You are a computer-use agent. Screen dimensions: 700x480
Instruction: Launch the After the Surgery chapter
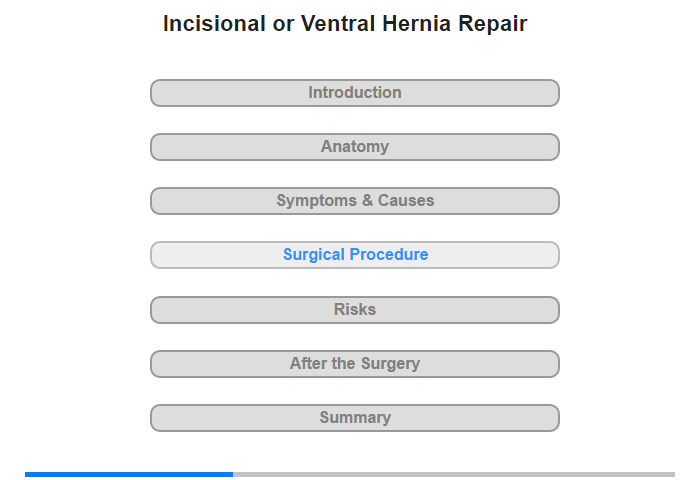click(x=354, y=364)
